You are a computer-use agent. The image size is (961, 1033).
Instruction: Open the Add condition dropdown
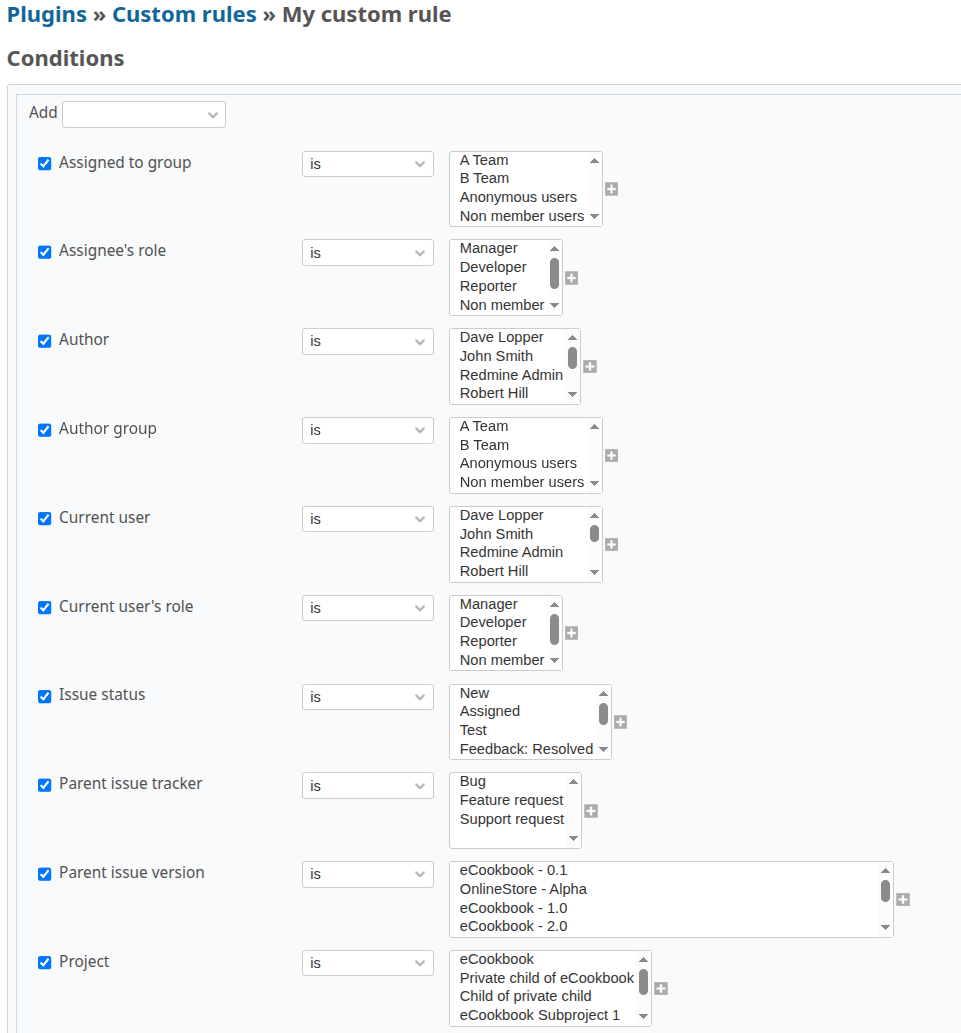(143, 114)
